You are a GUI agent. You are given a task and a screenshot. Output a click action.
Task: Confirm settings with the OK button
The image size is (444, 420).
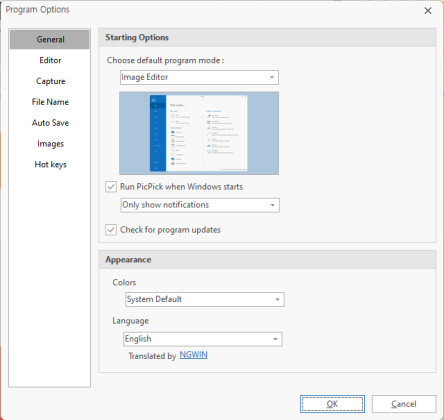pos(332,404)
